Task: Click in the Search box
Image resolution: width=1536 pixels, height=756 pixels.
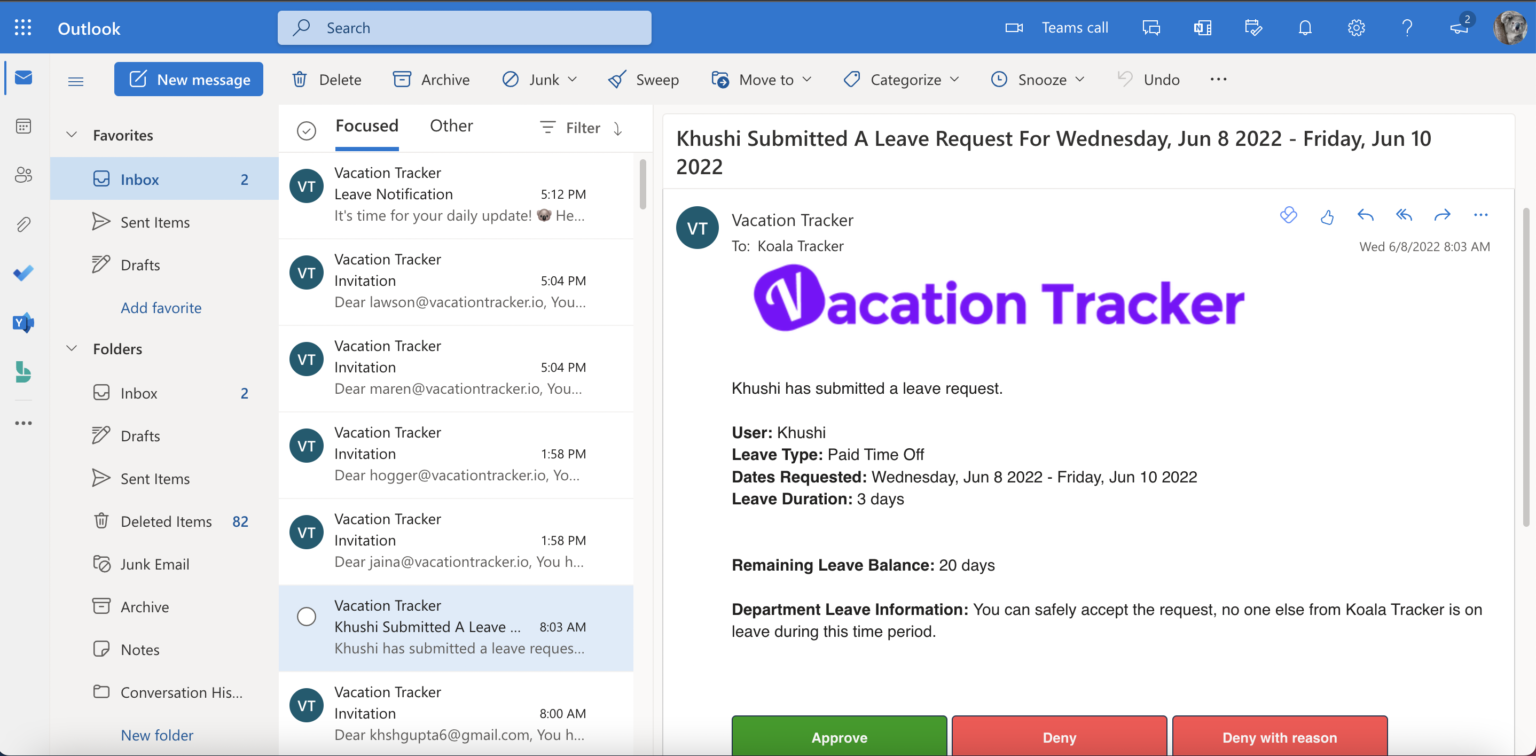Action: [464, 28]
